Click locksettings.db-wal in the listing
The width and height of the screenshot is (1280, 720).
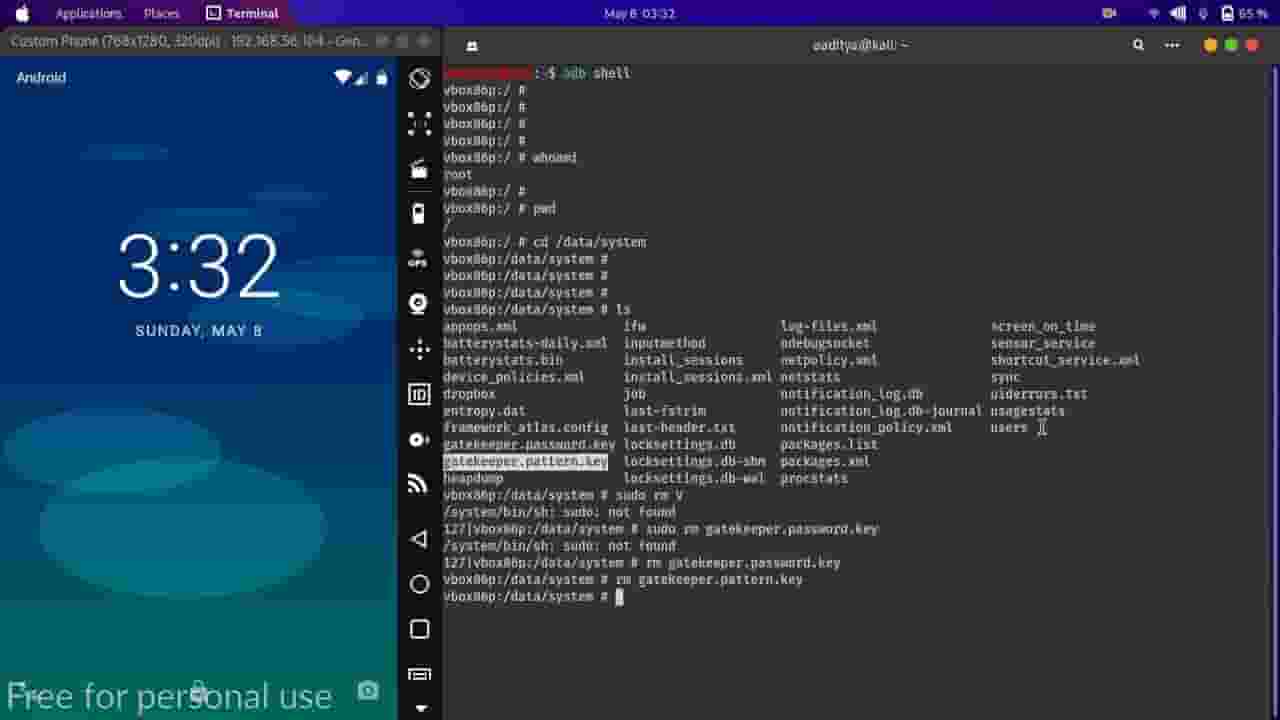point(694,479)
